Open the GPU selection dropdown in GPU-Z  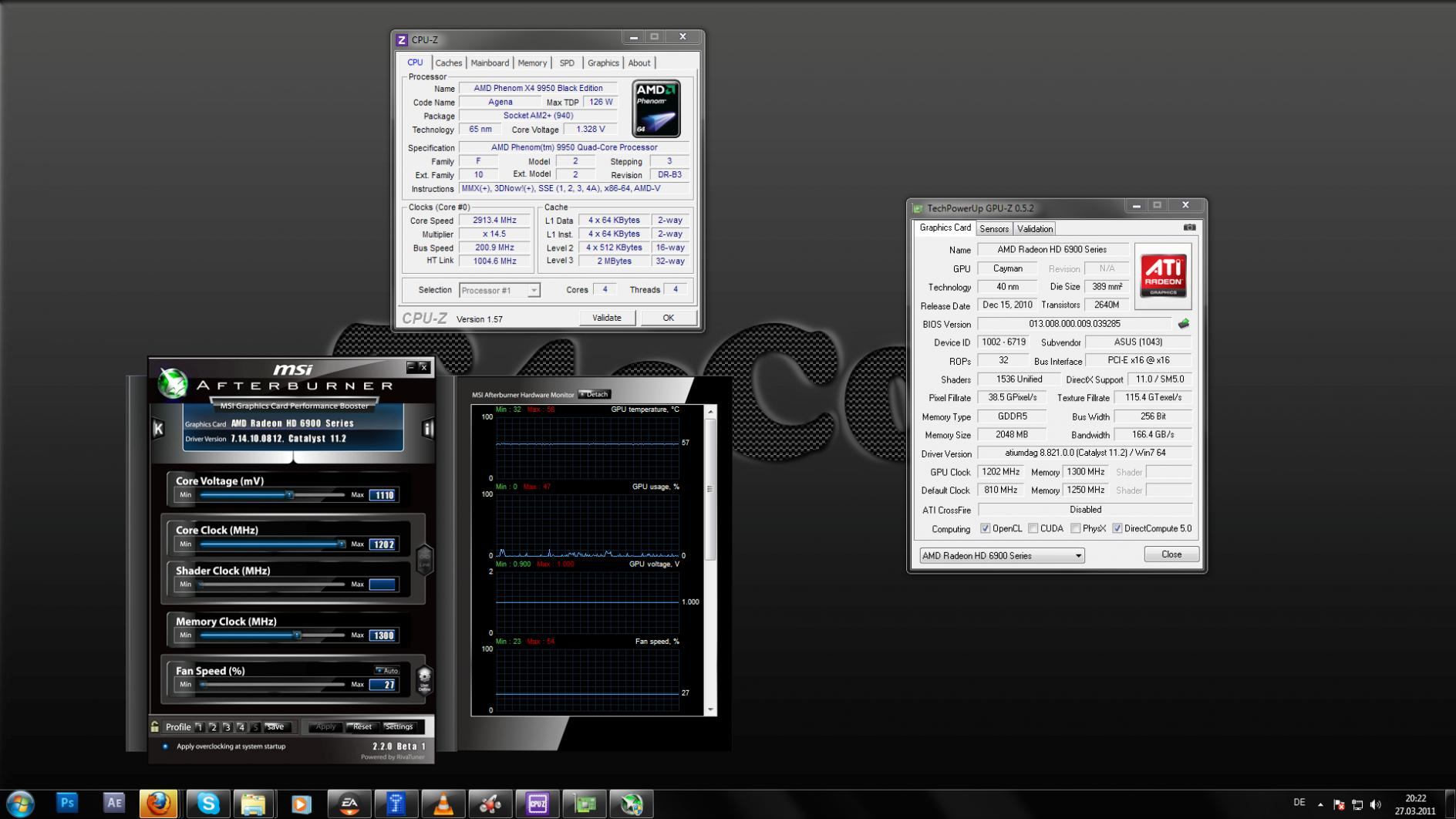(x=1002, y=555)
